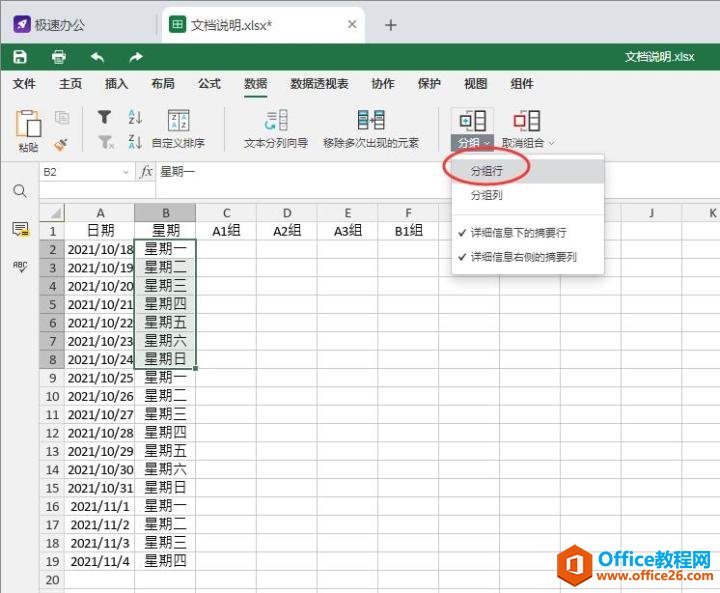Open the 文件 menu
This screenshot has height=593, width=720.
[24, 84]
